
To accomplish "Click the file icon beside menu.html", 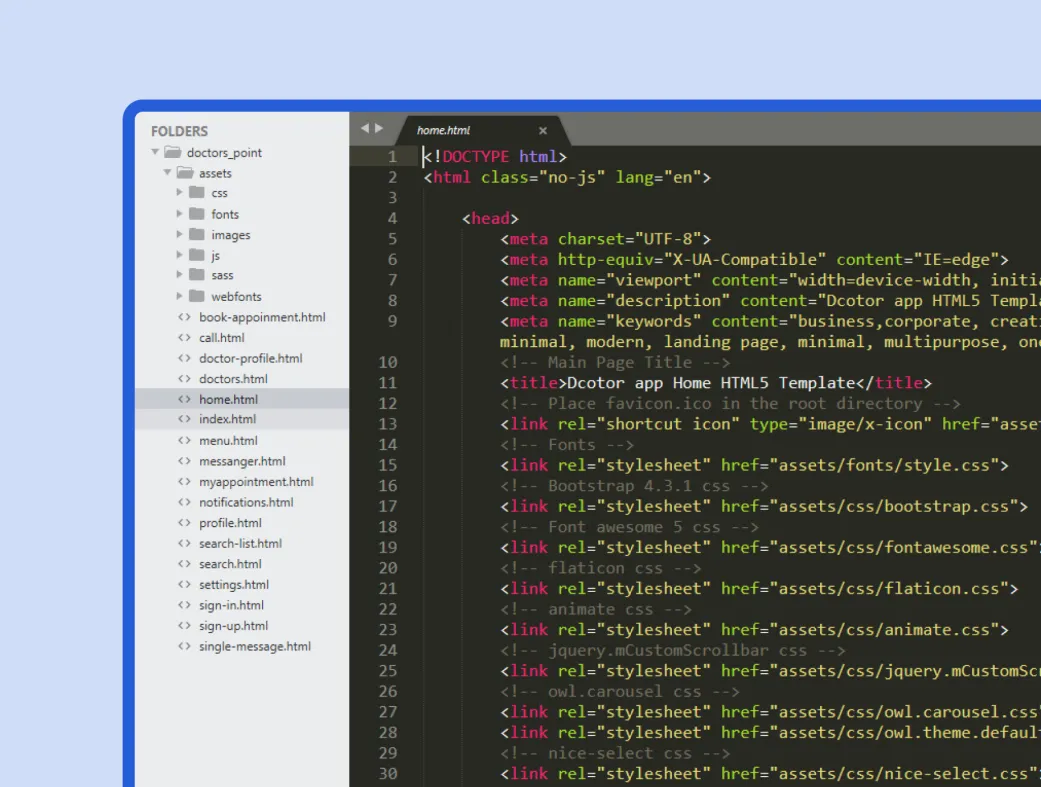I will tap(184, 440).
